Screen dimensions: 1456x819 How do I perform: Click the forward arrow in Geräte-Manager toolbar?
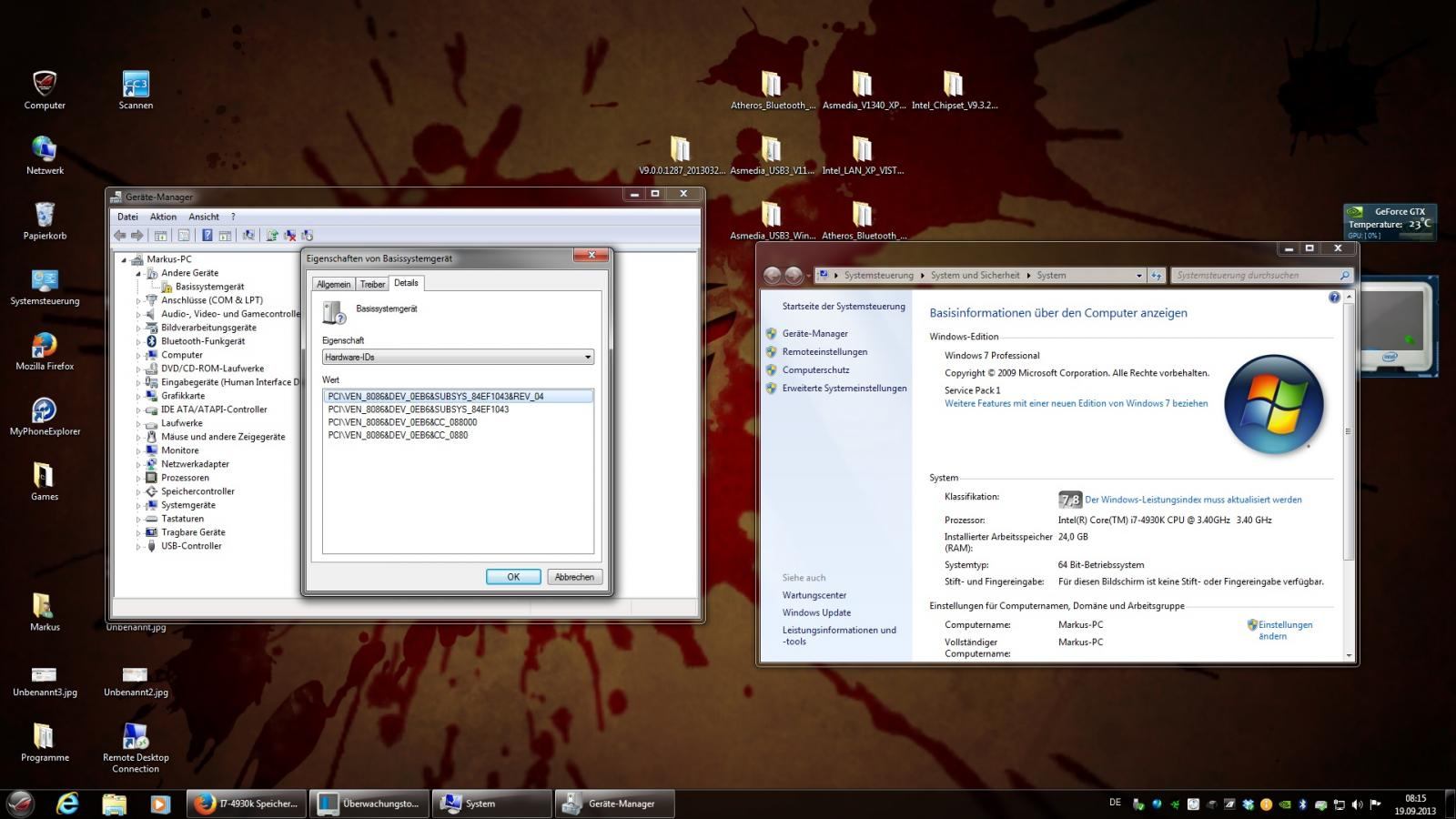(136, 236)
